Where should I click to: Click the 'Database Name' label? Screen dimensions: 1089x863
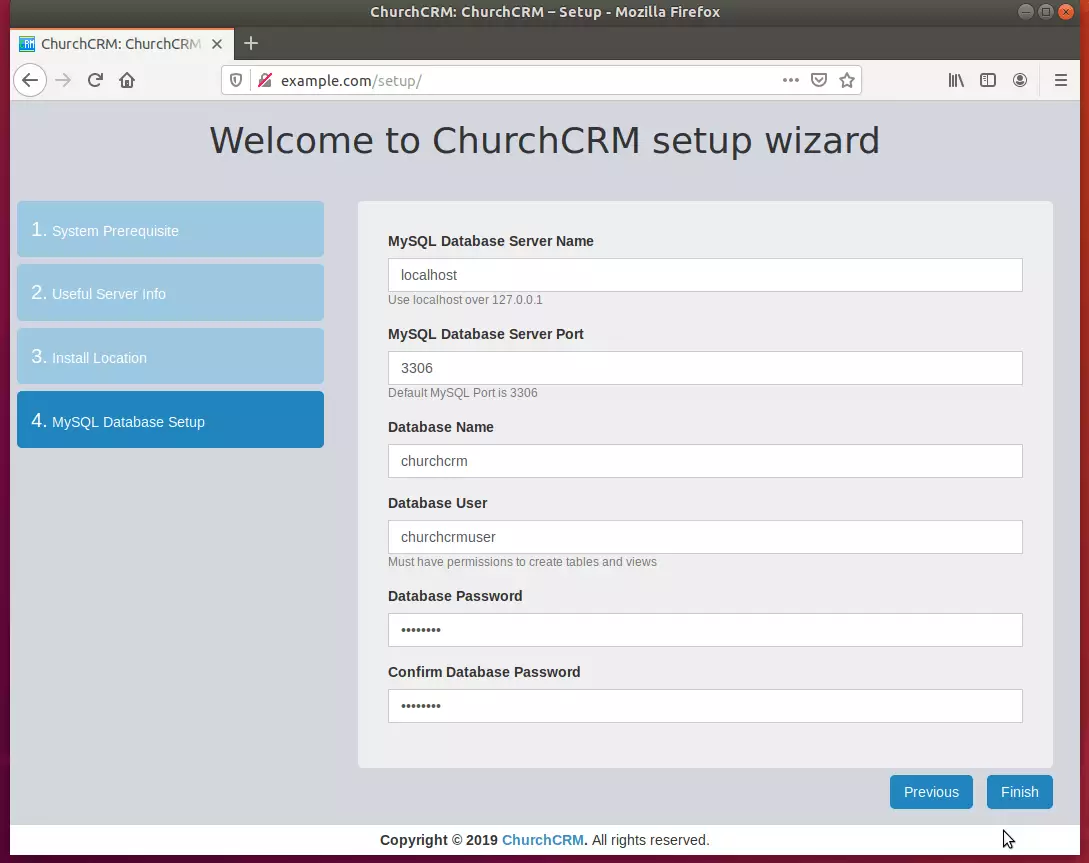pos(441,427)
